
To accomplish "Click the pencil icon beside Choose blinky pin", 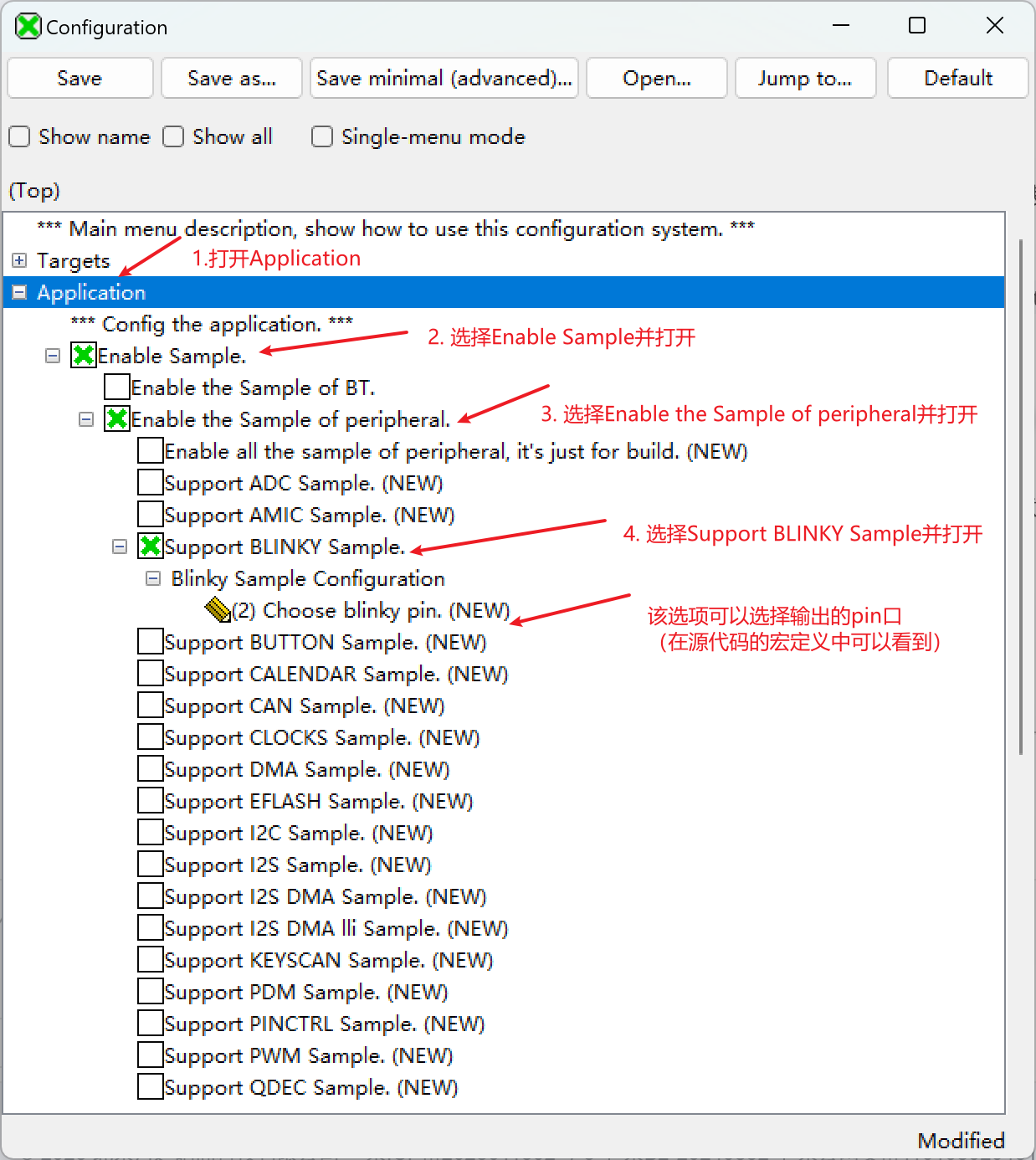I will coord(218,610).
